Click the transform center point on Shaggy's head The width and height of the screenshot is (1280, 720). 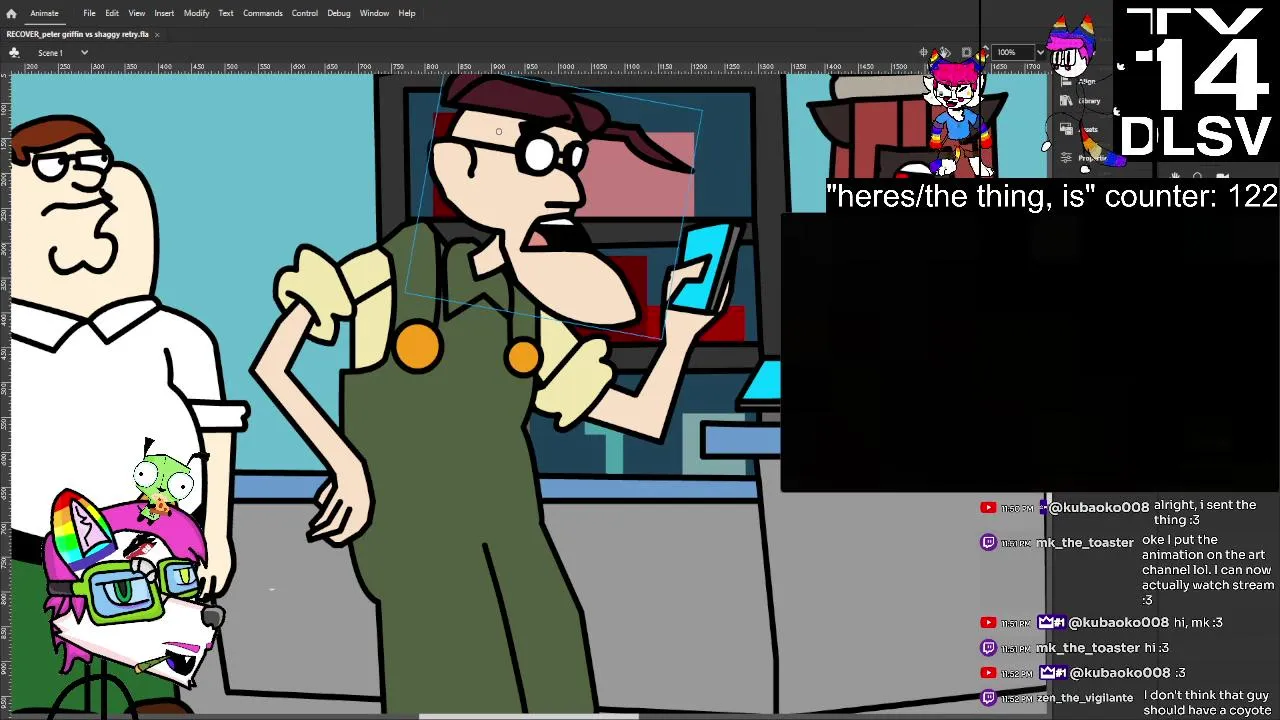point(498,131)
